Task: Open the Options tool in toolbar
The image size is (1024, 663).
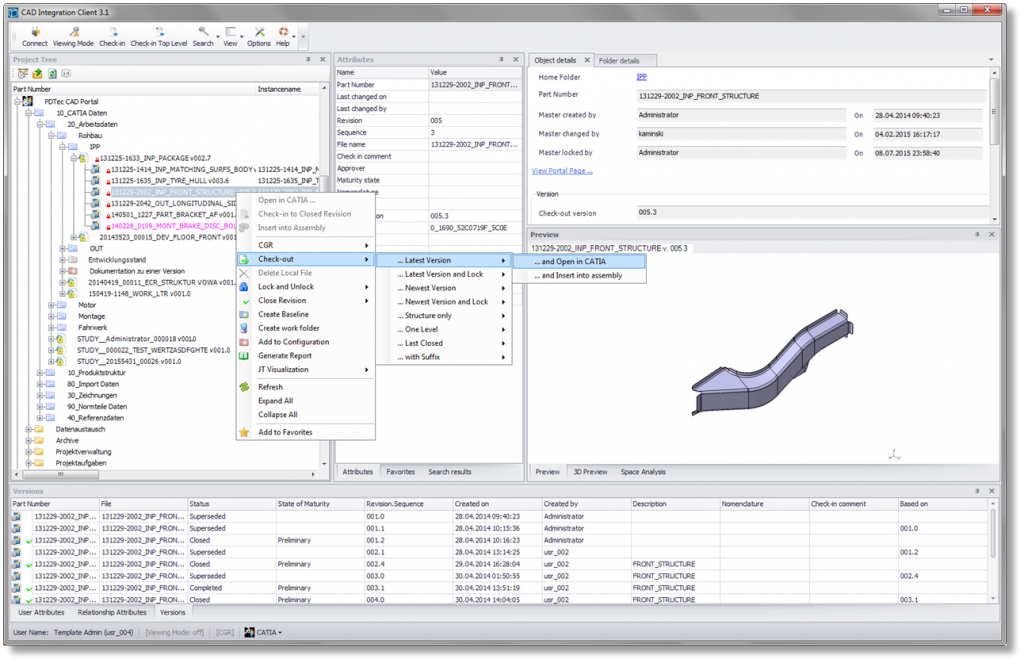Action: coord(259,32)
